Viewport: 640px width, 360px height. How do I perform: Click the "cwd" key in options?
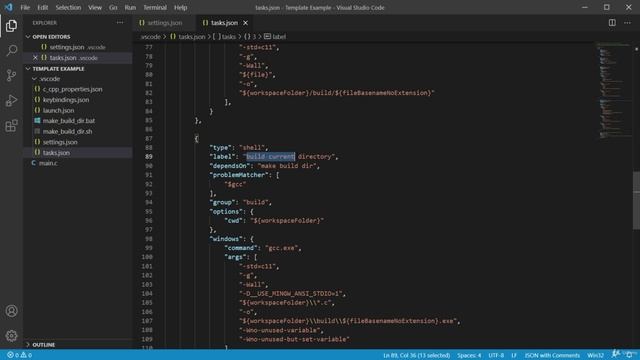pyautogui.click(x=234, y=220)
